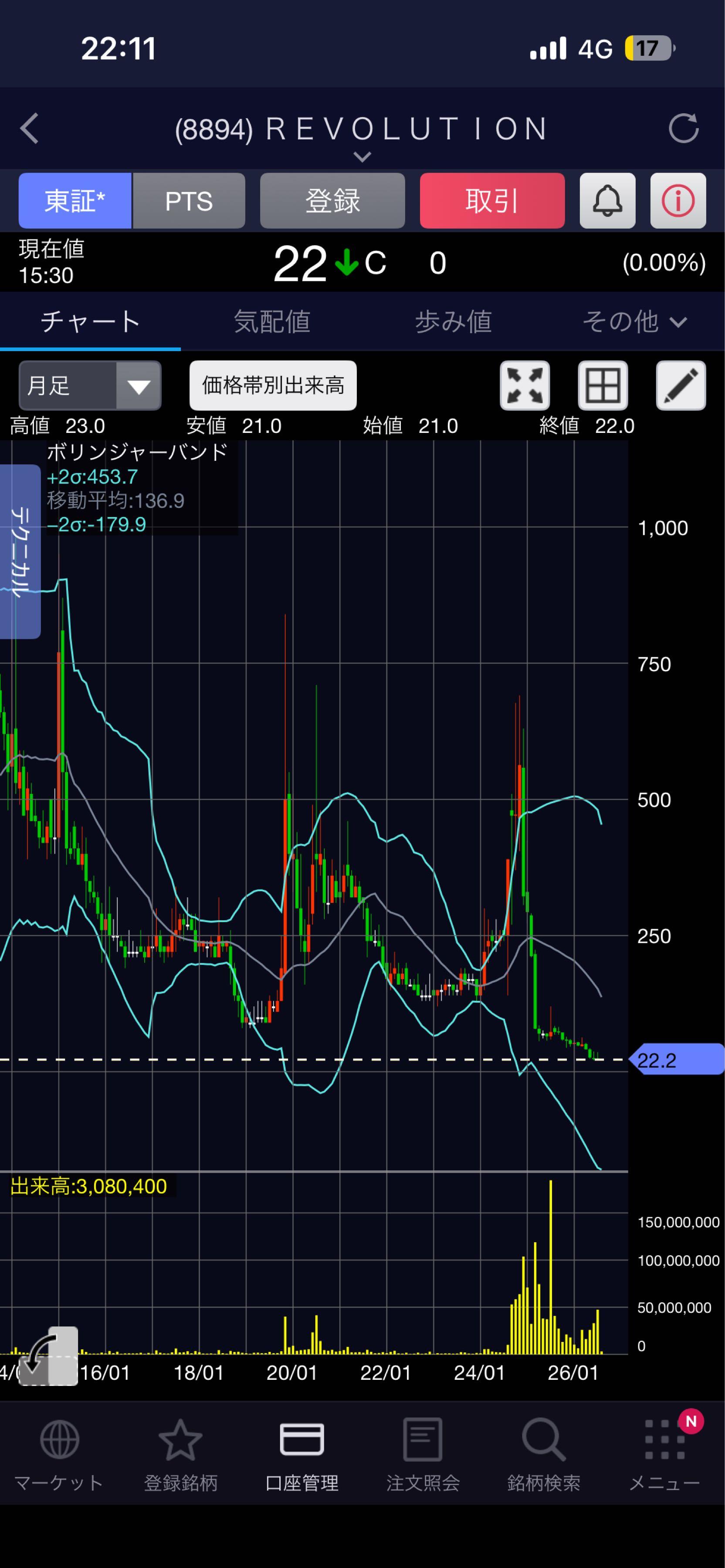Tap the battery indicator in status bar
The height and width of the screenshot is (1568, 725).
(x=650, y=48)
